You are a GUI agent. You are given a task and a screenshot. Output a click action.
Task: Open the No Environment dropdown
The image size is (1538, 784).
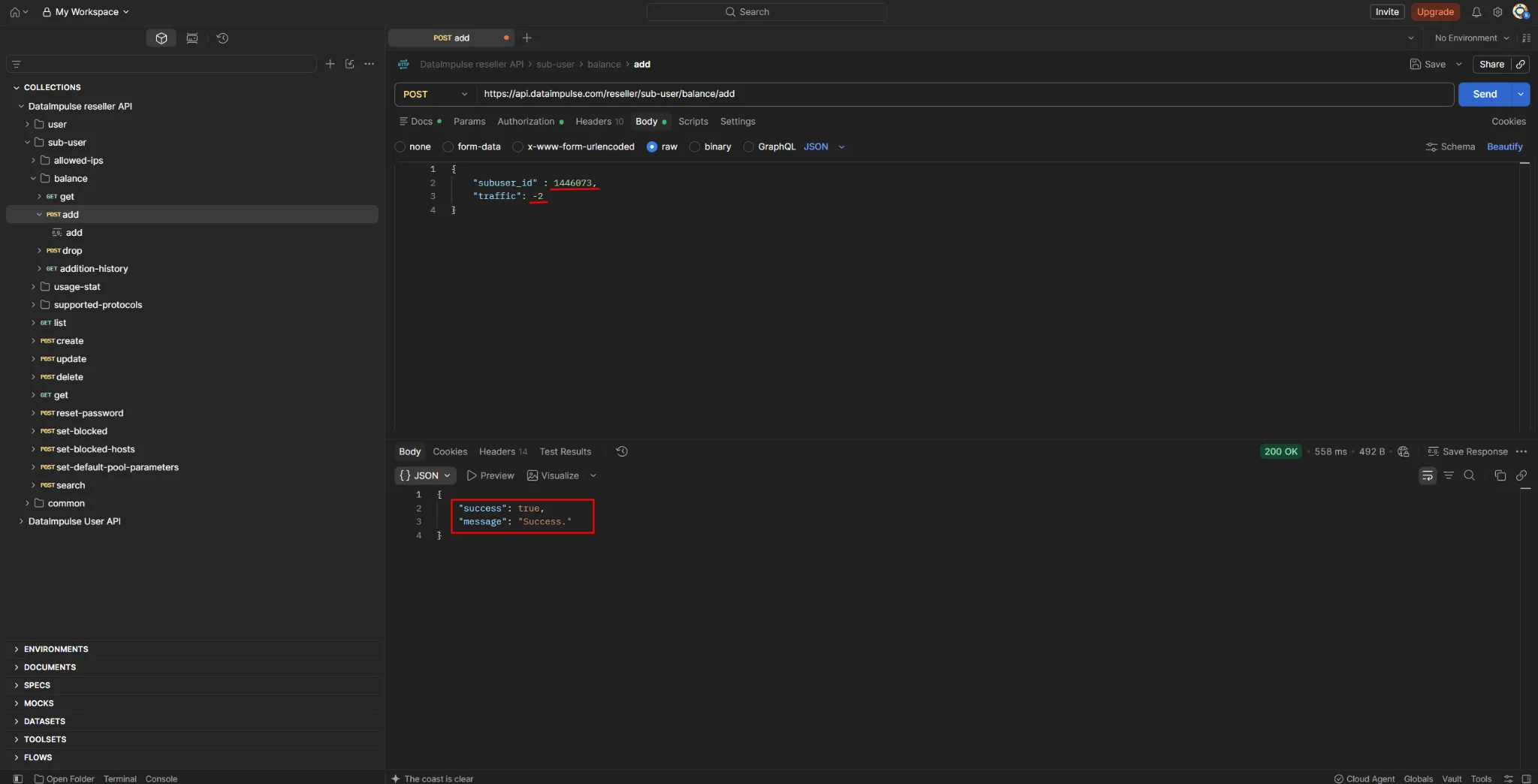point(1471,38)
